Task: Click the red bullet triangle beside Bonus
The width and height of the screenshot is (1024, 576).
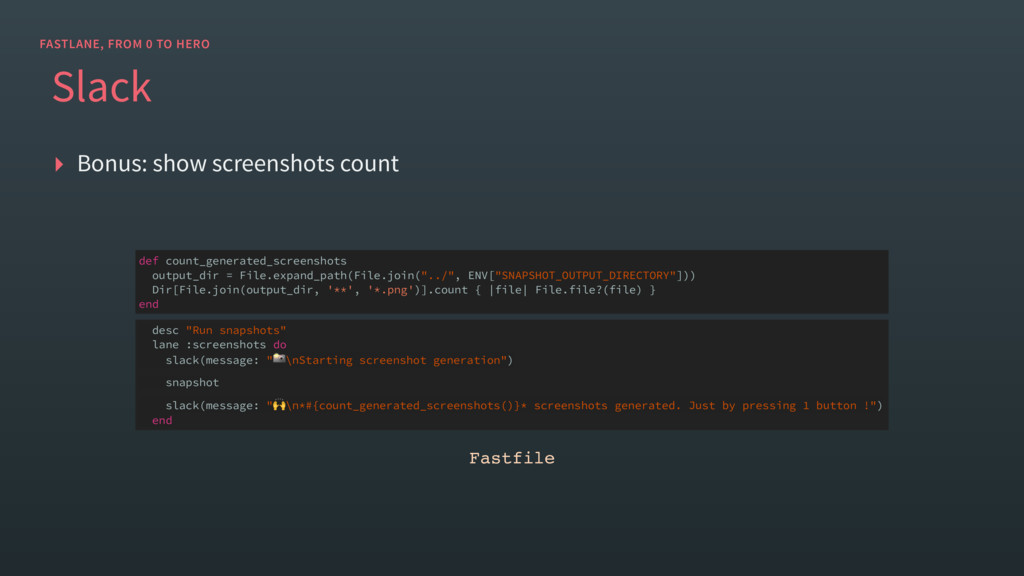Action: pyautogui.click(x=59, y=164)
